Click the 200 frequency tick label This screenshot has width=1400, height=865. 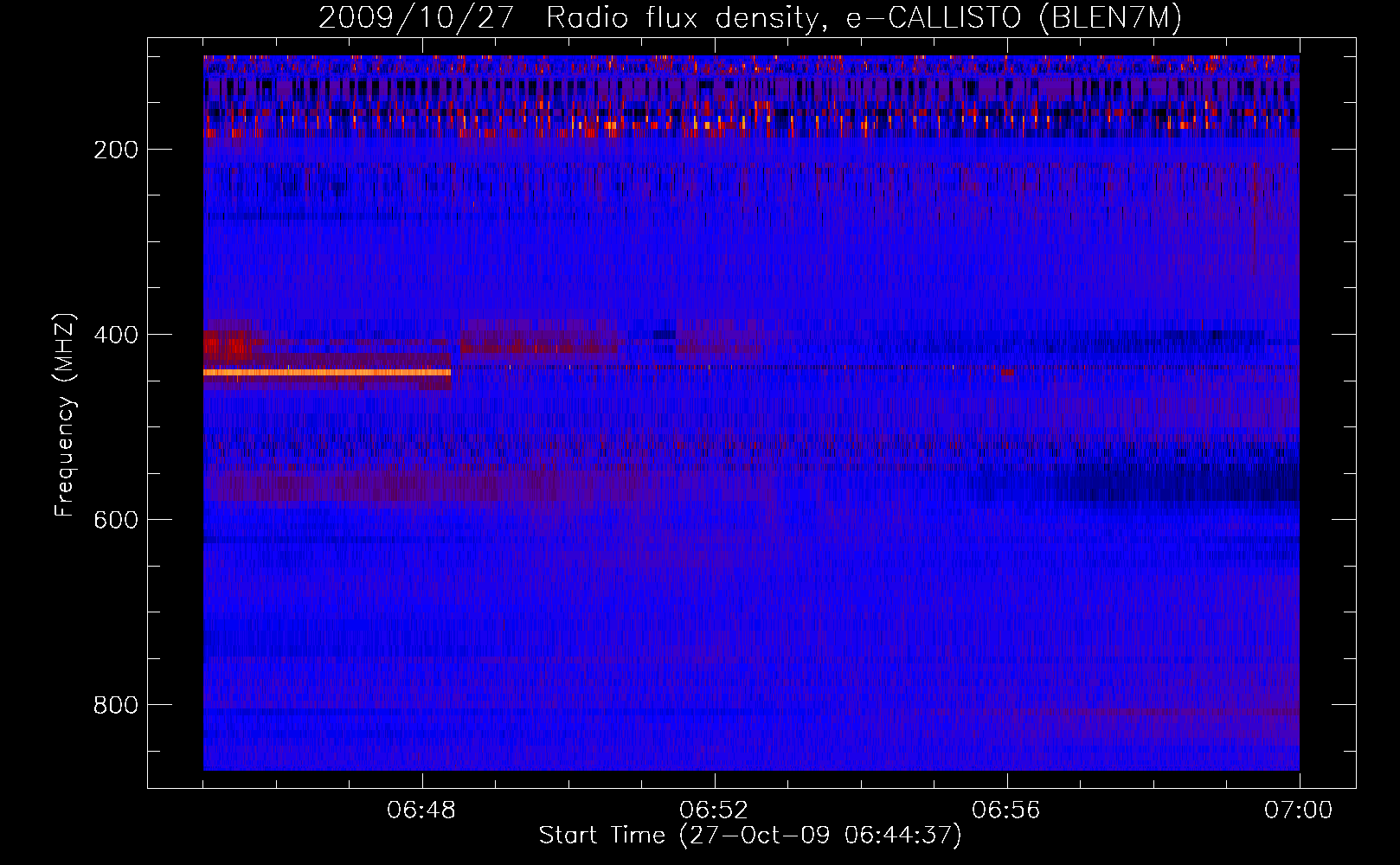click(x=116, y=150)
